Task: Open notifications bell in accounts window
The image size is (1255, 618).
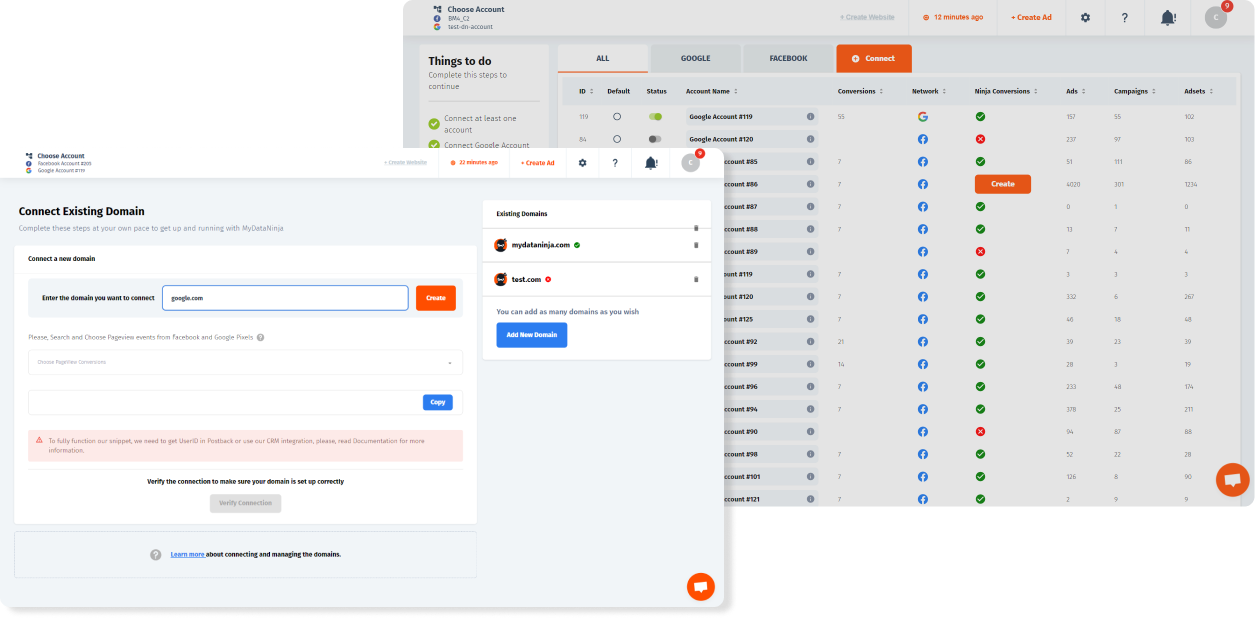Action: pyautogui.click(x=1168, y=17)
